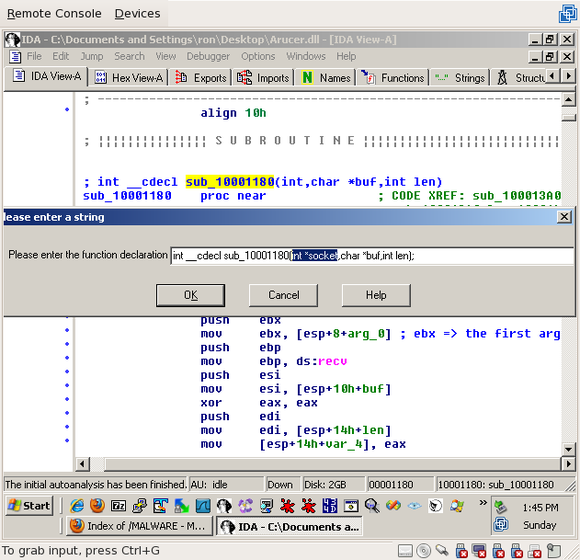Launch Firefox from the quick launch bar

[x=98, y=505]
